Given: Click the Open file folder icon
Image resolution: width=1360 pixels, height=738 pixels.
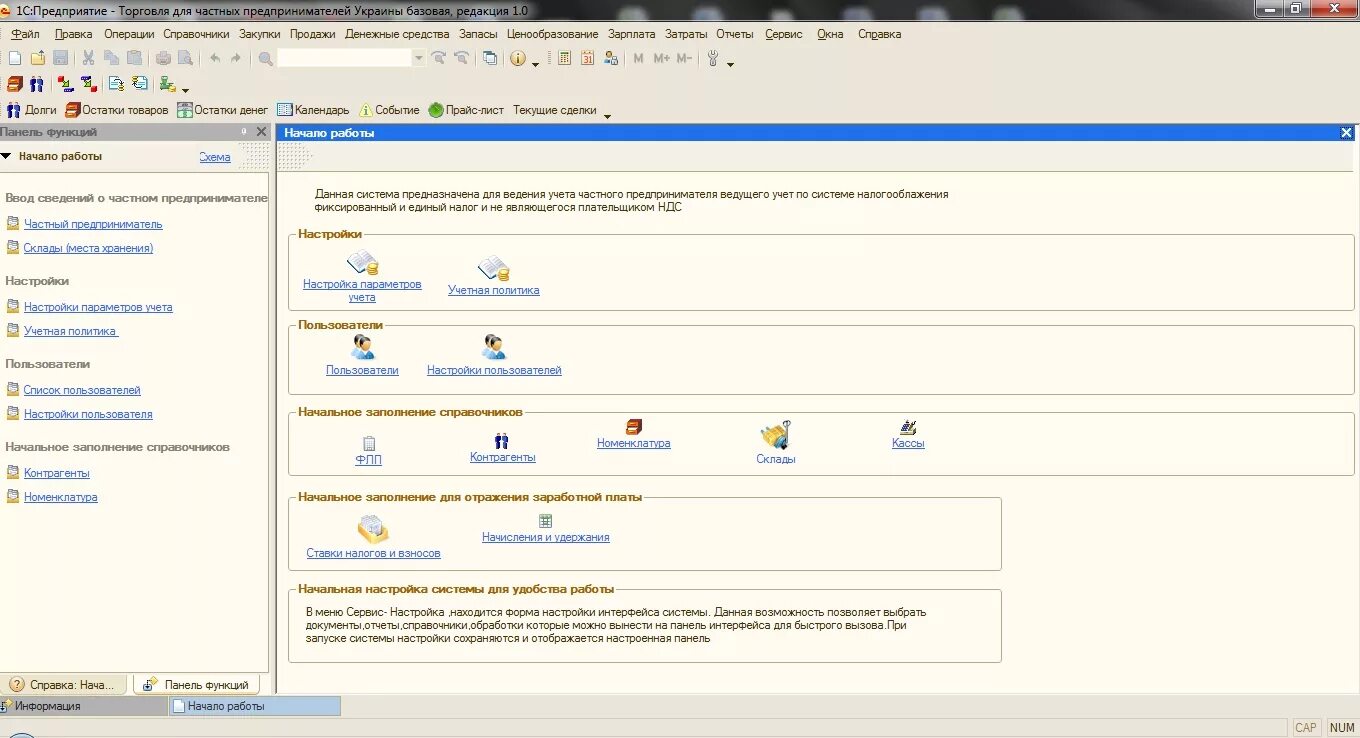Looking at the screenshot, I should [x=38, y=58].
